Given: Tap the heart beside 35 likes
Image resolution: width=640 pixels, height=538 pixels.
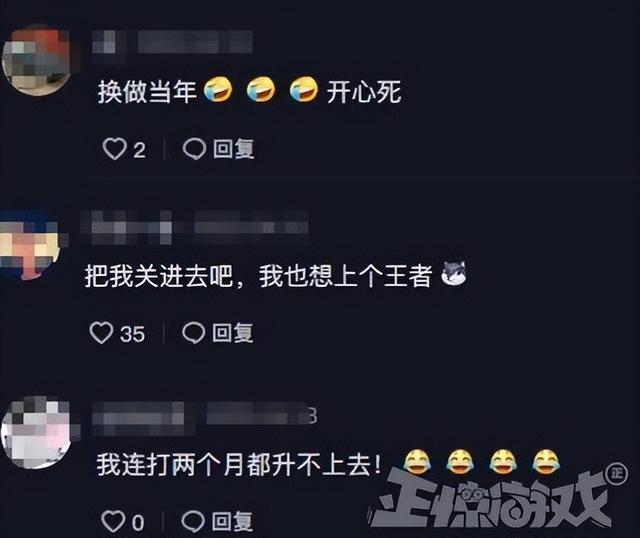Looking at the screenshot, I should 101,333.
